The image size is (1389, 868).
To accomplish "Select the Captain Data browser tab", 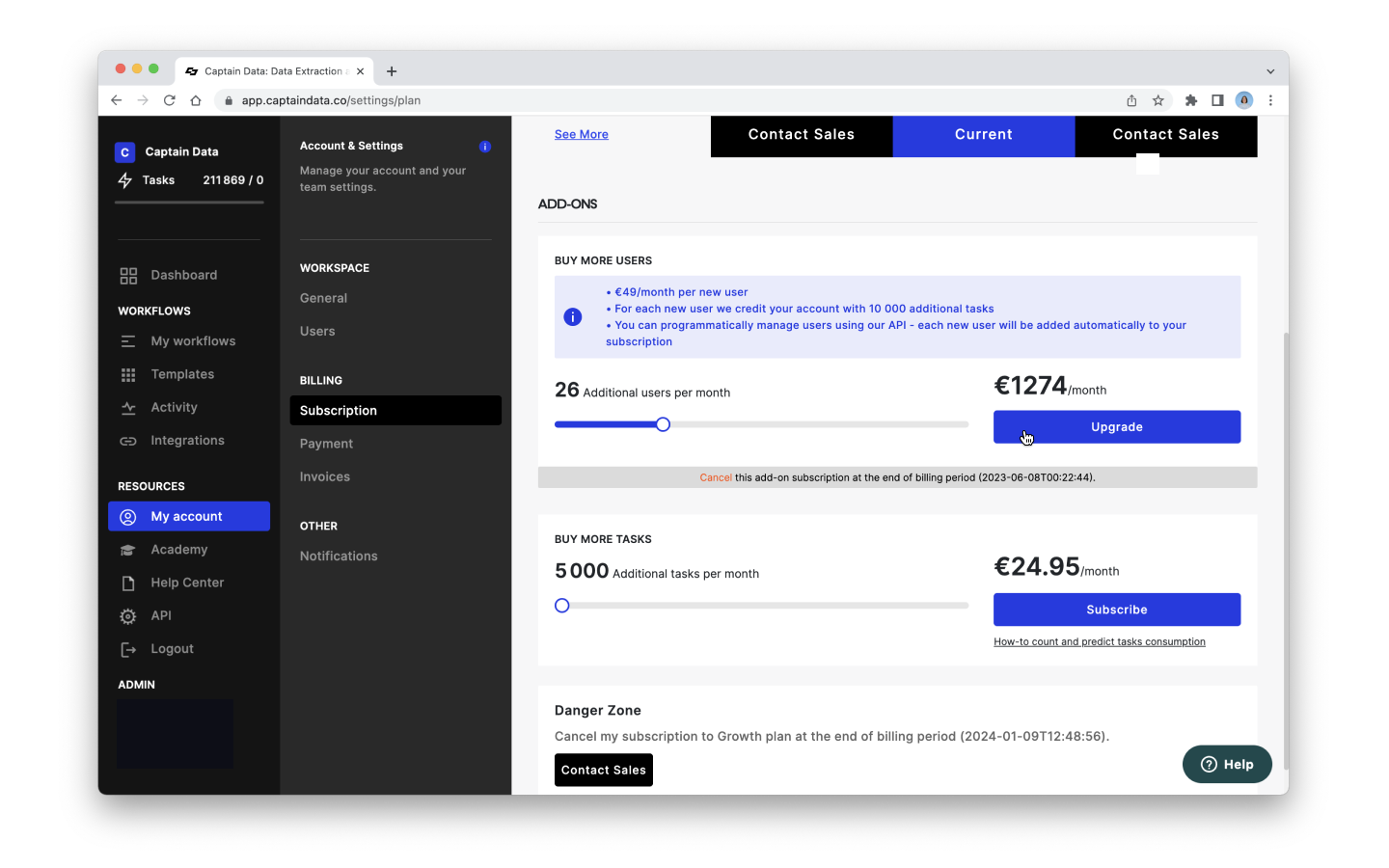I will (x=275, y=71).
